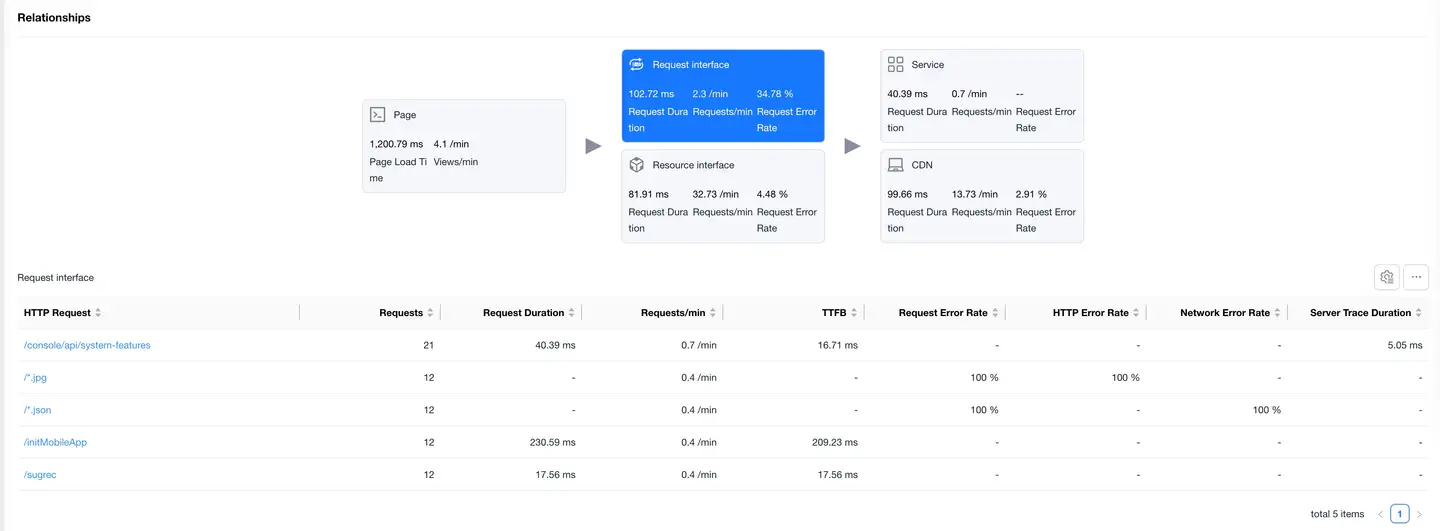1440x531 pixels.
Task: Click the Service grid icon
Action: tap(895, 65)
